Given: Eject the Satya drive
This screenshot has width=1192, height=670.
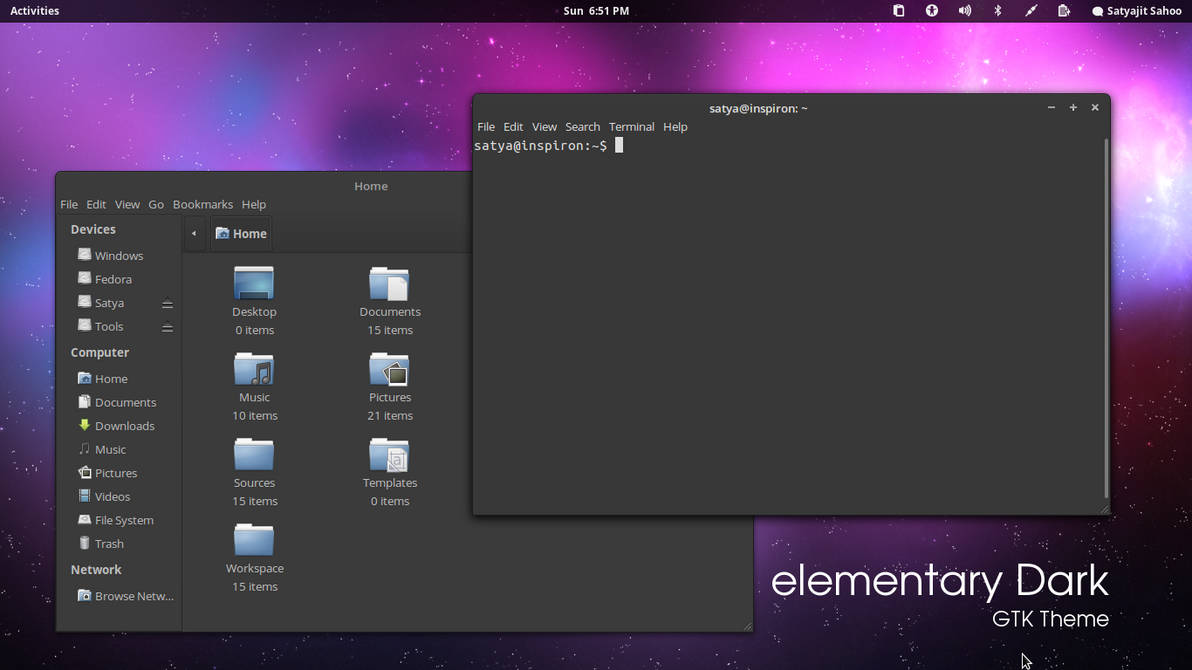Looking at the screenshot, I should pyautogui.click(x=167, y=303).
